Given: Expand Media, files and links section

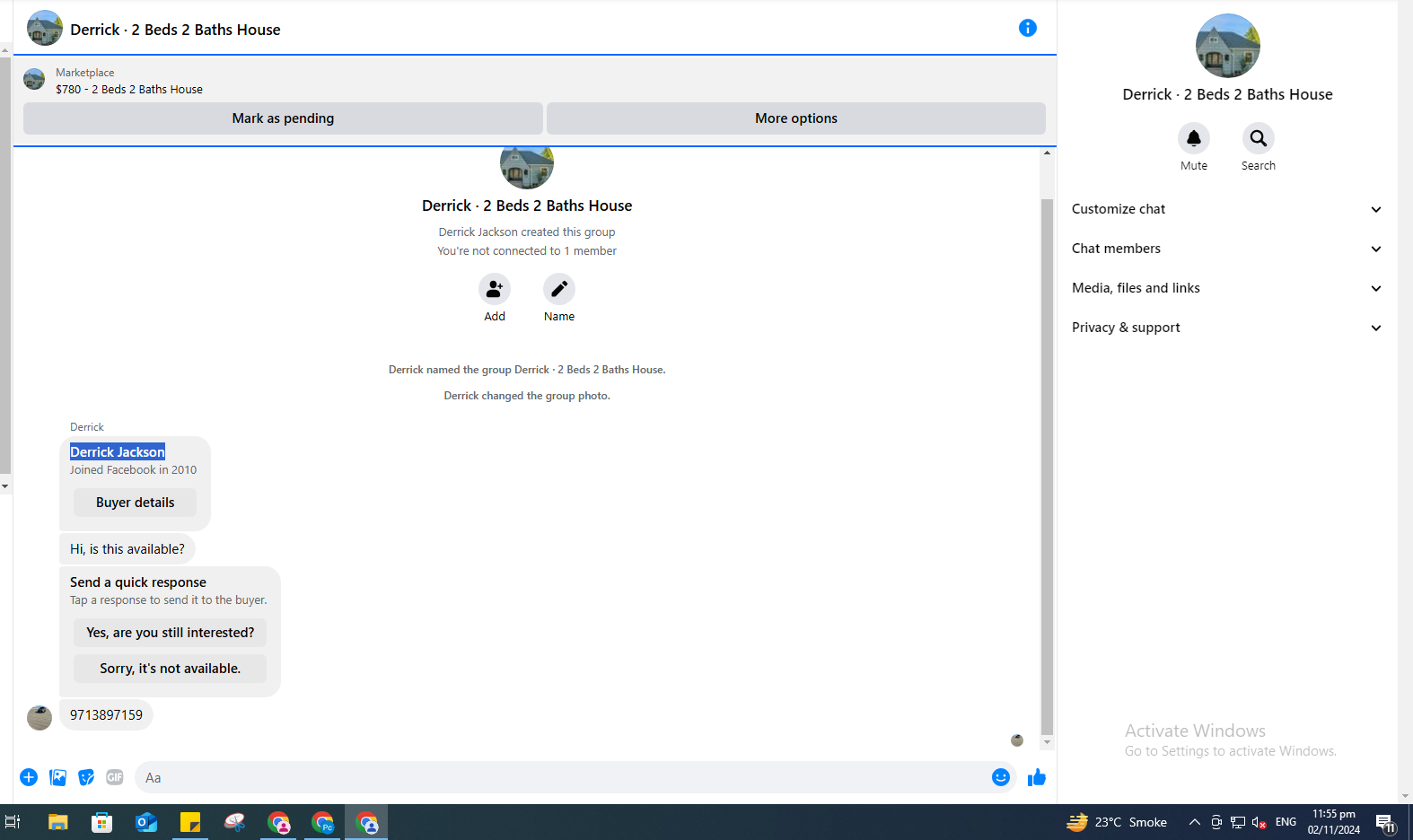Looking at the screenshot, I should [1227, 288].
